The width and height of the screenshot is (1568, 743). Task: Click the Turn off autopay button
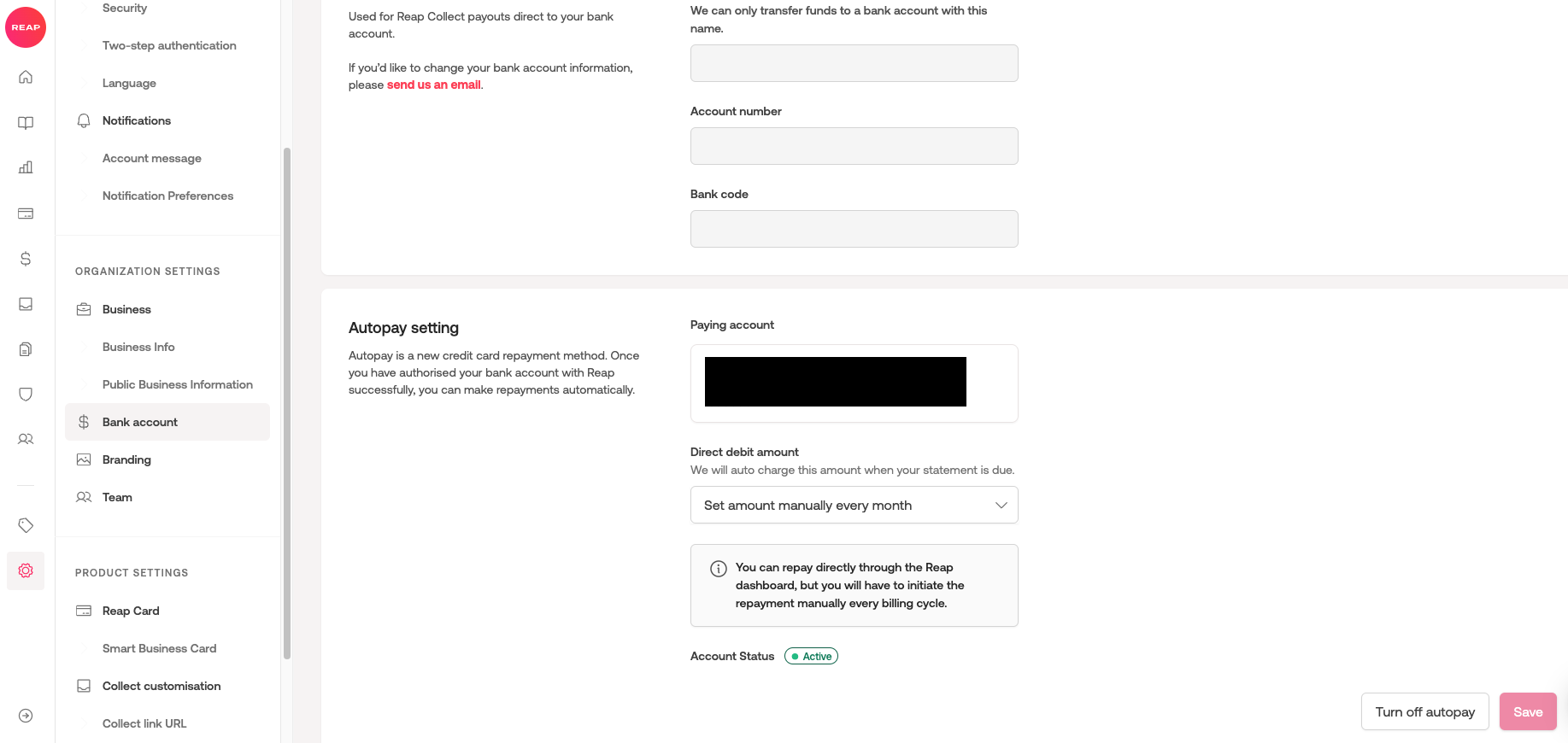coord(1424,711)
